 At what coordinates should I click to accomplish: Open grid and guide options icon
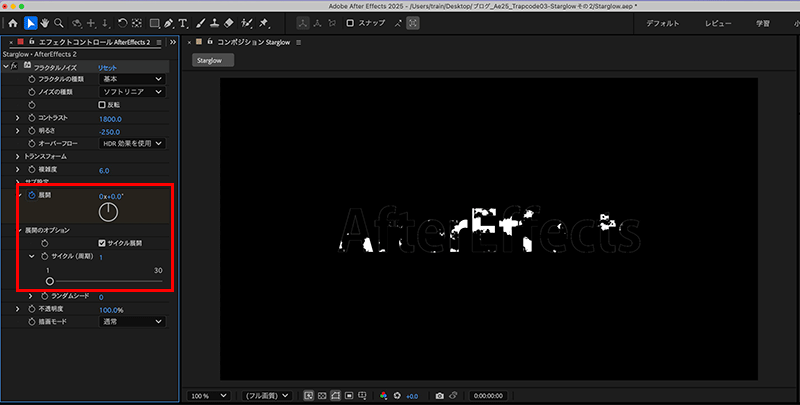[x=363, y=396]
